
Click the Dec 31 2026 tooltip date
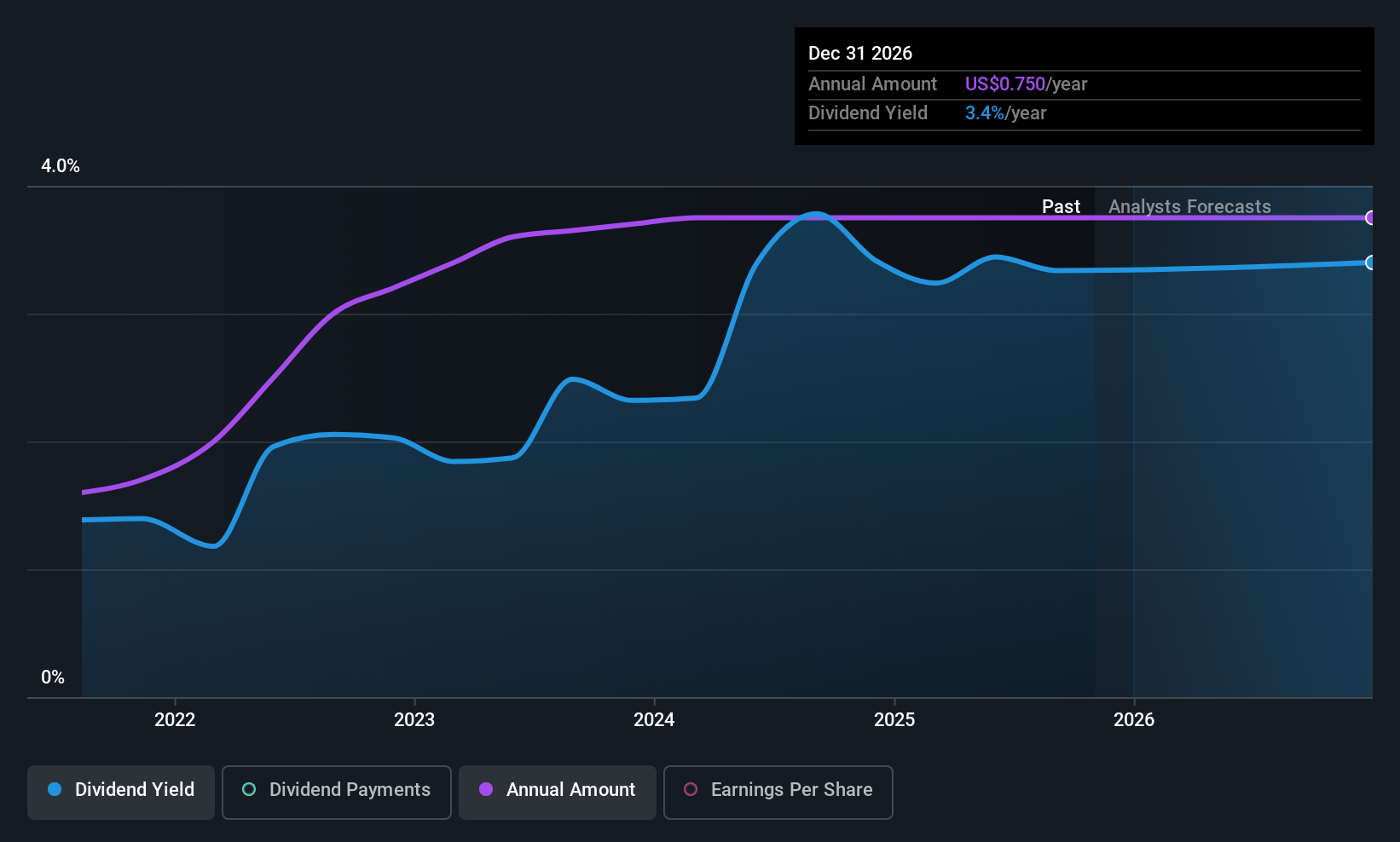[x=860, y=54]
